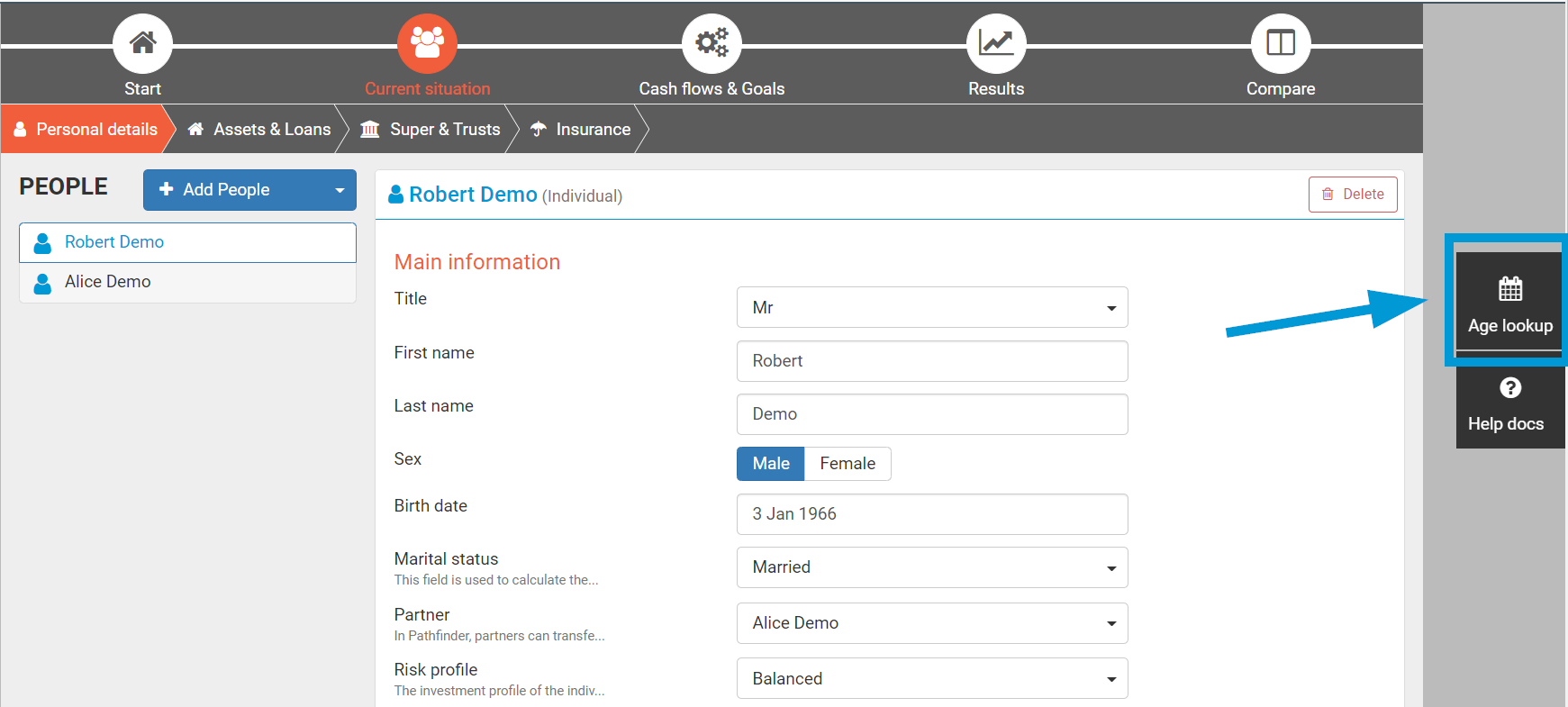Open the Age lookup calendar tool
The image size is (1568, 707).
(x=1509, y=290)
